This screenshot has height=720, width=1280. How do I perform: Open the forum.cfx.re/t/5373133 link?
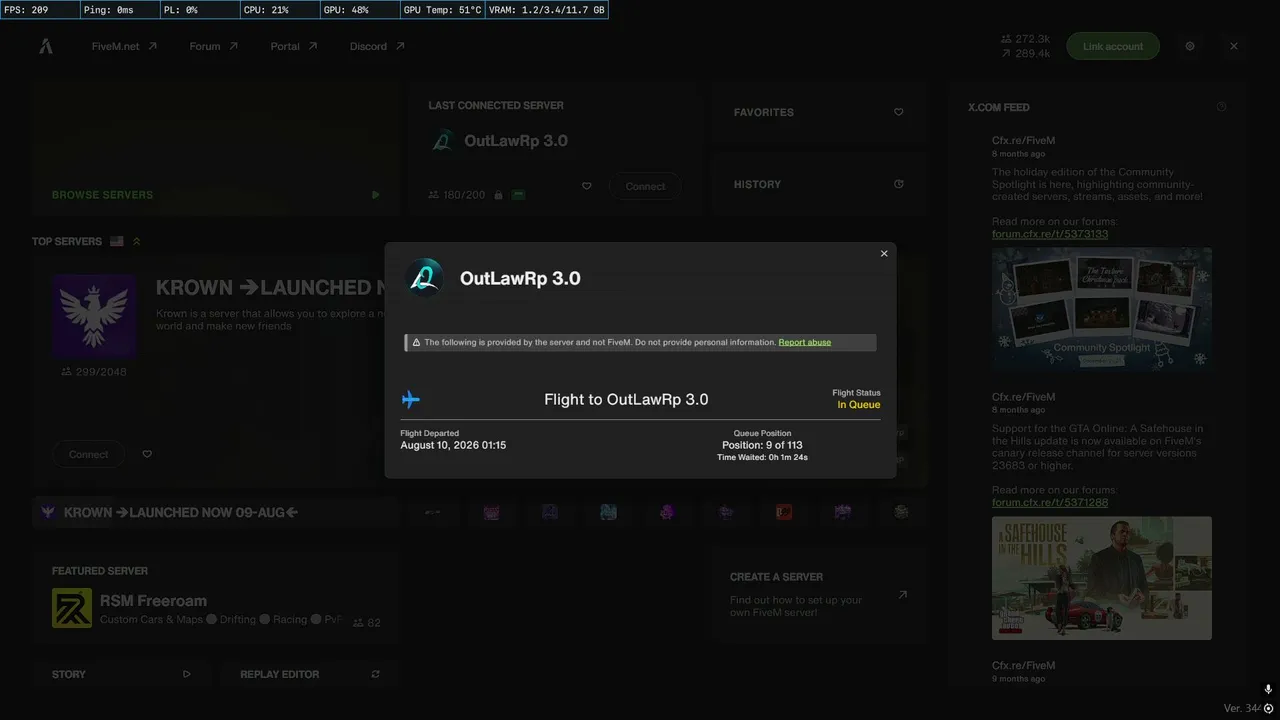point(1050,234)
